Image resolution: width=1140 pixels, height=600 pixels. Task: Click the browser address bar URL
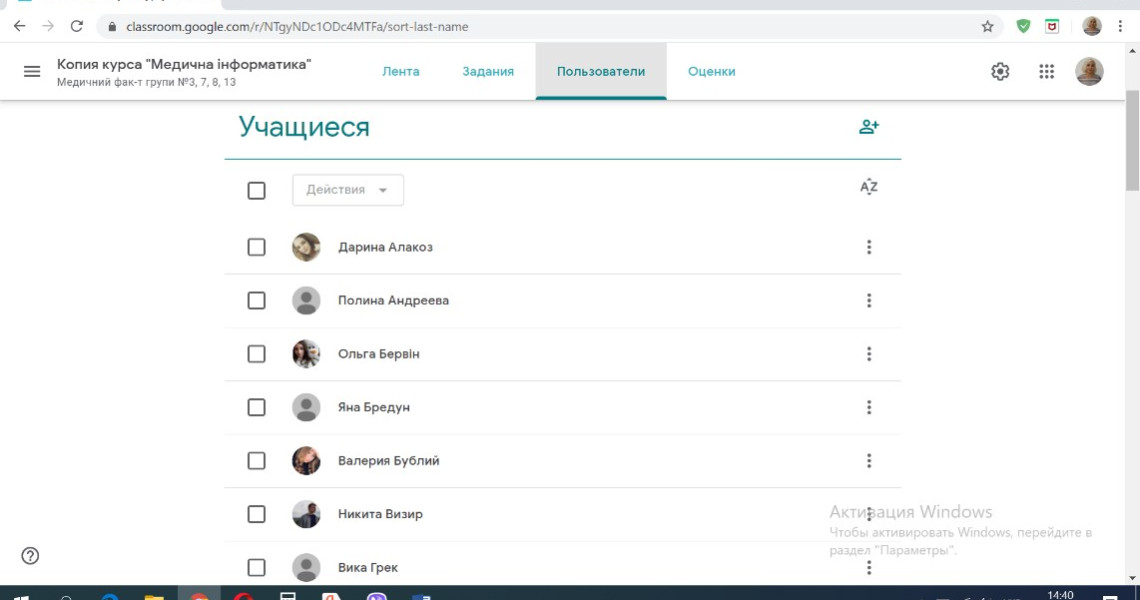tap(297, 27)
